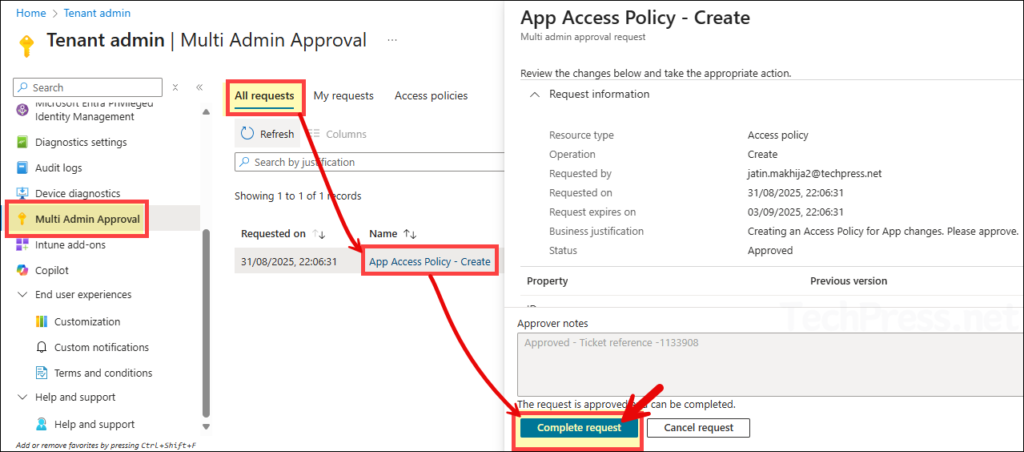
Task: Collapse the Request information section
Action: 535,95
